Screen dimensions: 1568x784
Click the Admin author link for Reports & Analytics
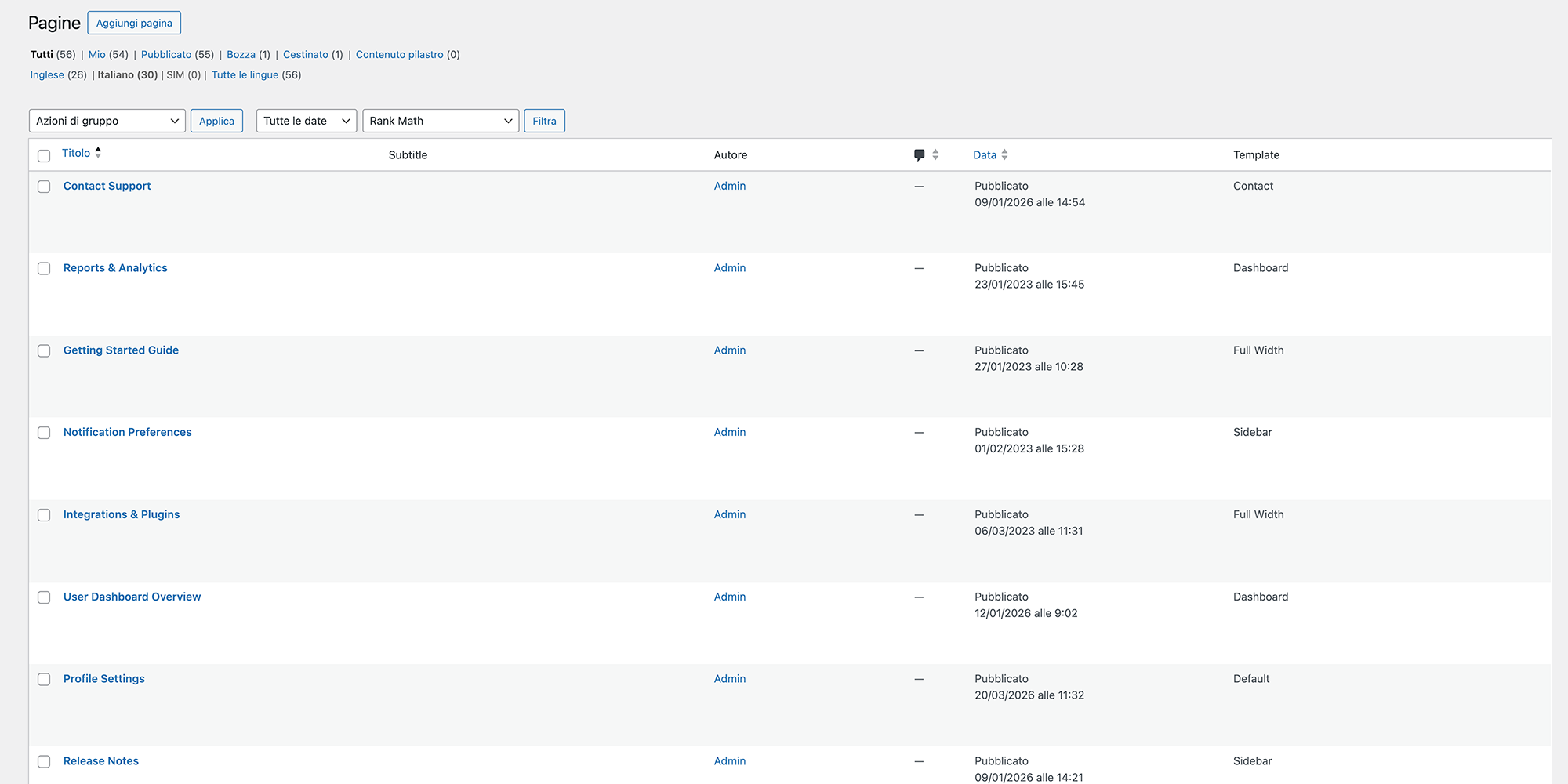(729, 267)
